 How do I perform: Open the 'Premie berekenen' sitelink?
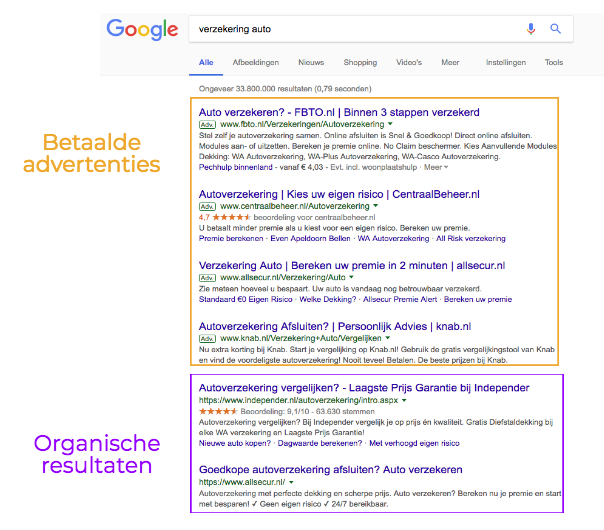click(231, 238)
